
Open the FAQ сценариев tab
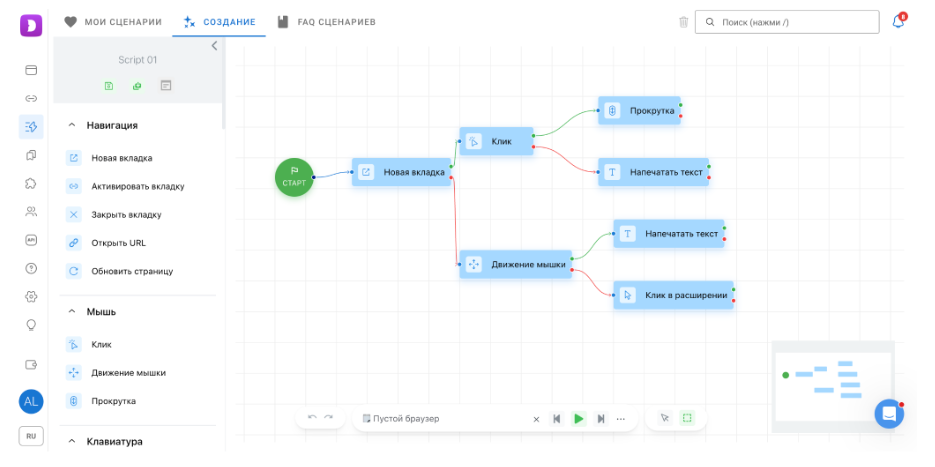tap(327, 22)
